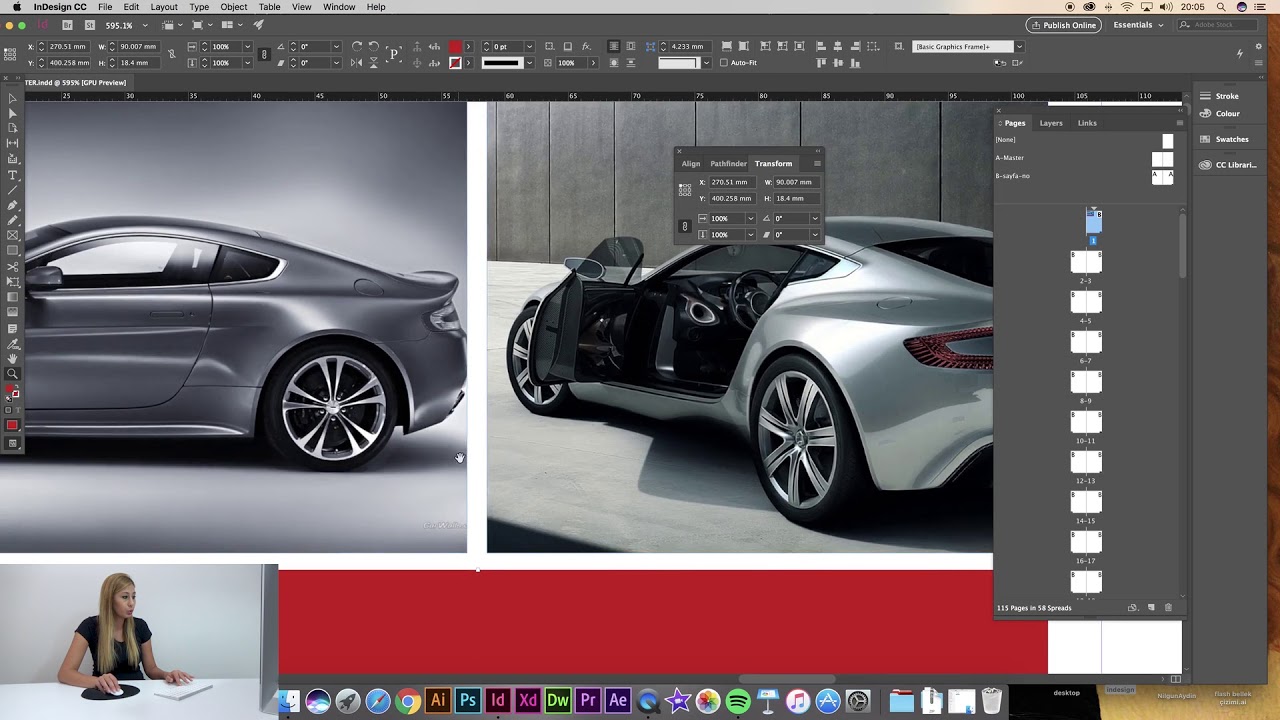Select the Rectangle Frame tool
Image resolution: width=1280 pixels, height=720 pixels.
coord(12,235)
